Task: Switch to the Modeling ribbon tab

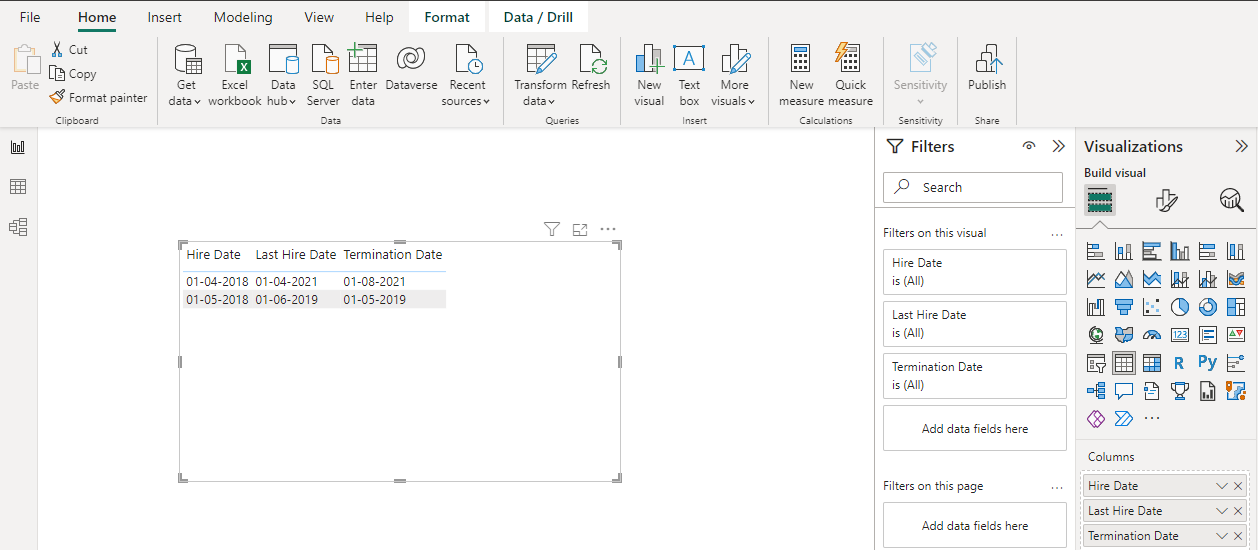Action: pyautogui.click(x=243, y=17)
